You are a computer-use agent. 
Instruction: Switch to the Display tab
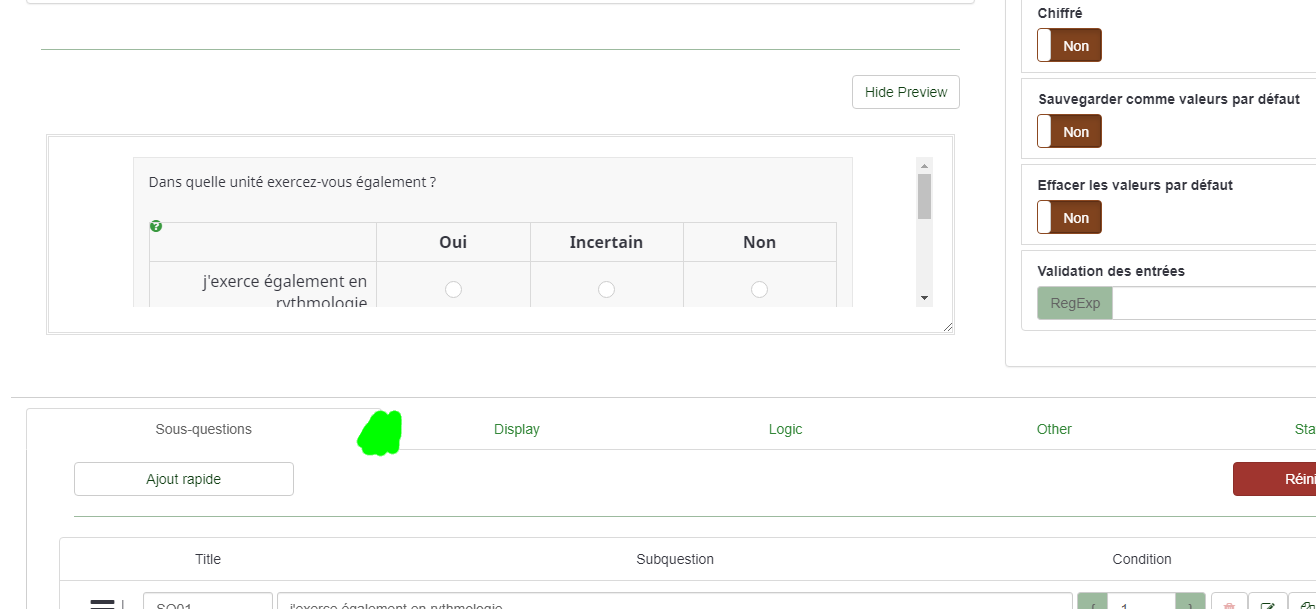[x=517, y=429]
